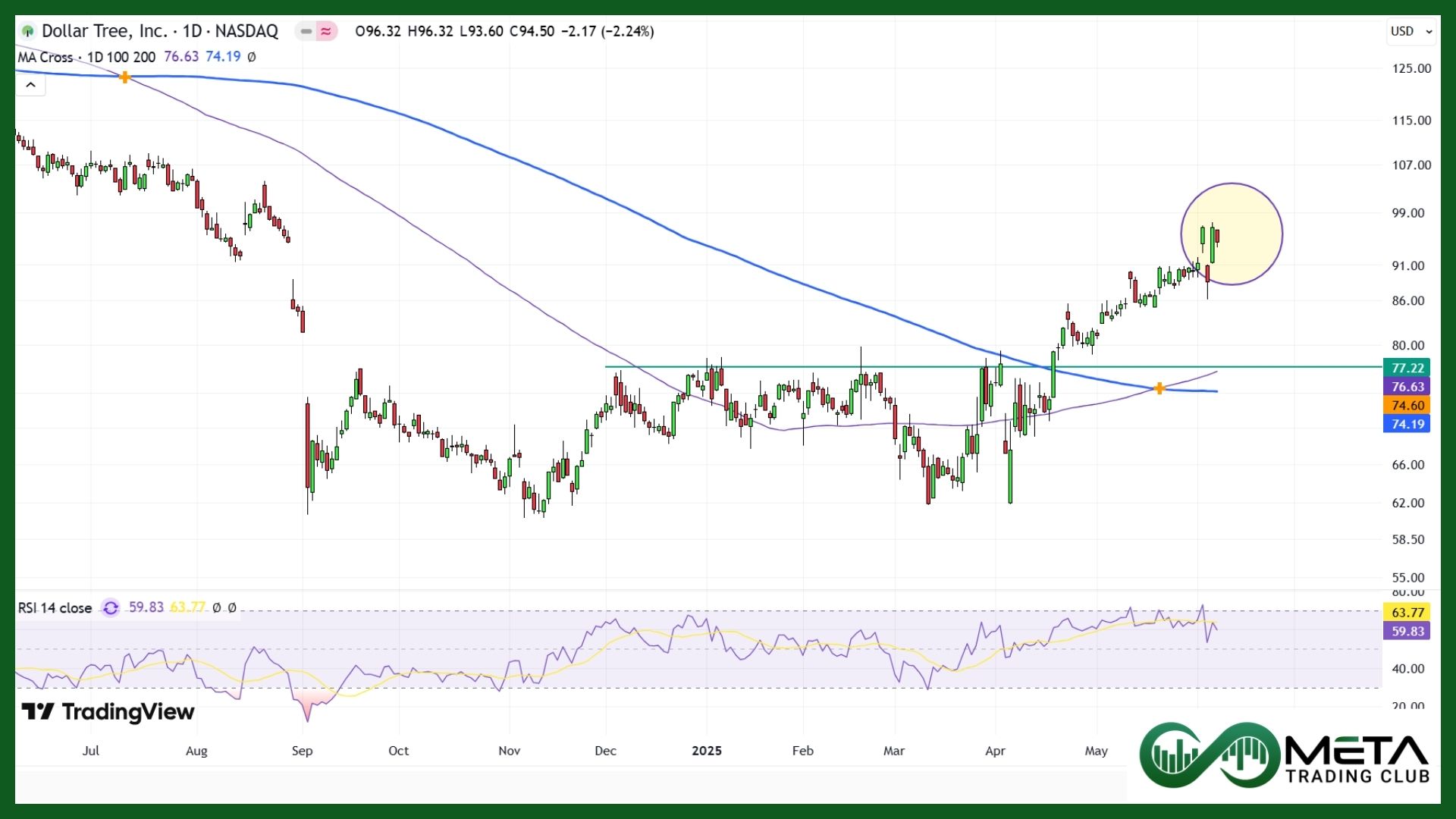
Task: Open the USD currency dropdown
Action: click(1410, 31)
